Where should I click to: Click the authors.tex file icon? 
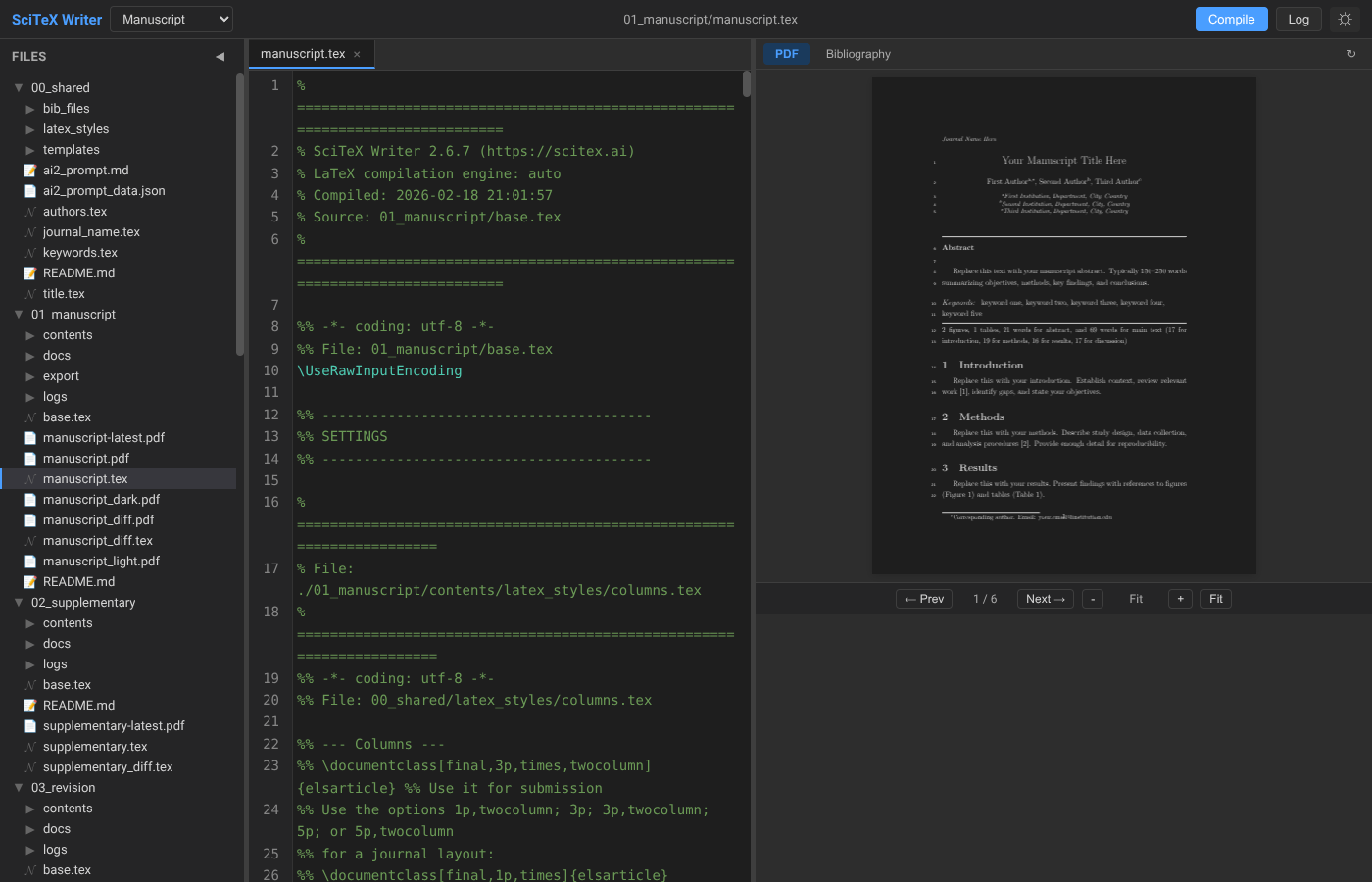point(30,212)
